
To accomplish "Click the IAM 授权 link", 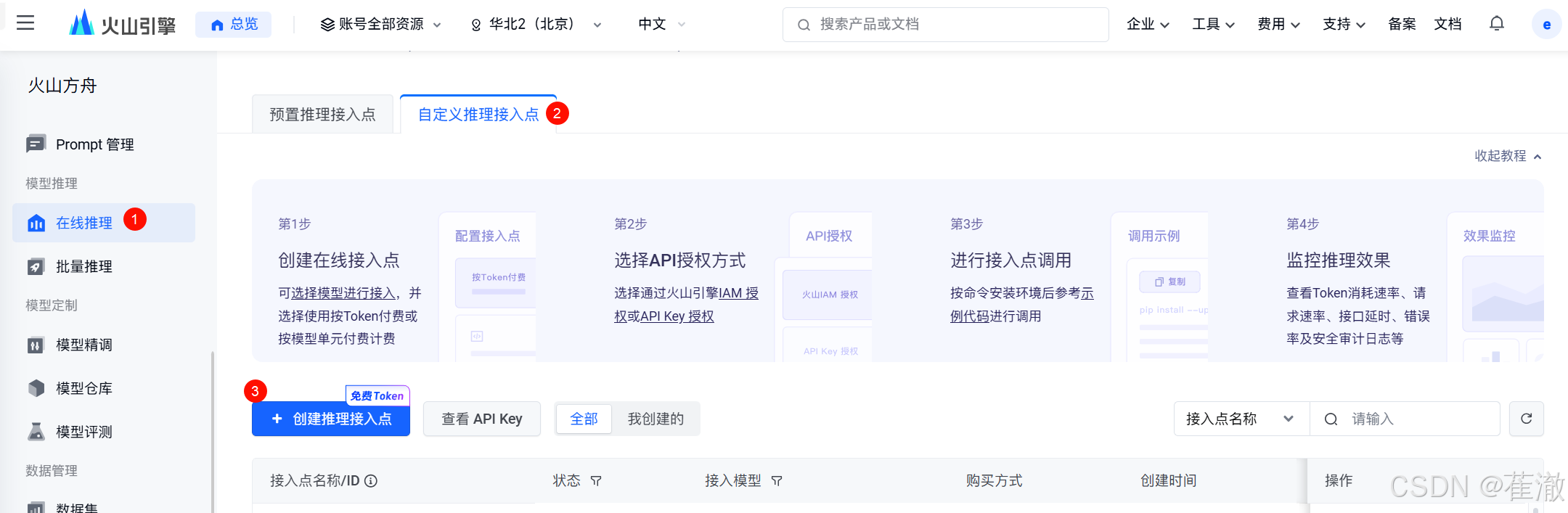I will click(x=738, y=293).
